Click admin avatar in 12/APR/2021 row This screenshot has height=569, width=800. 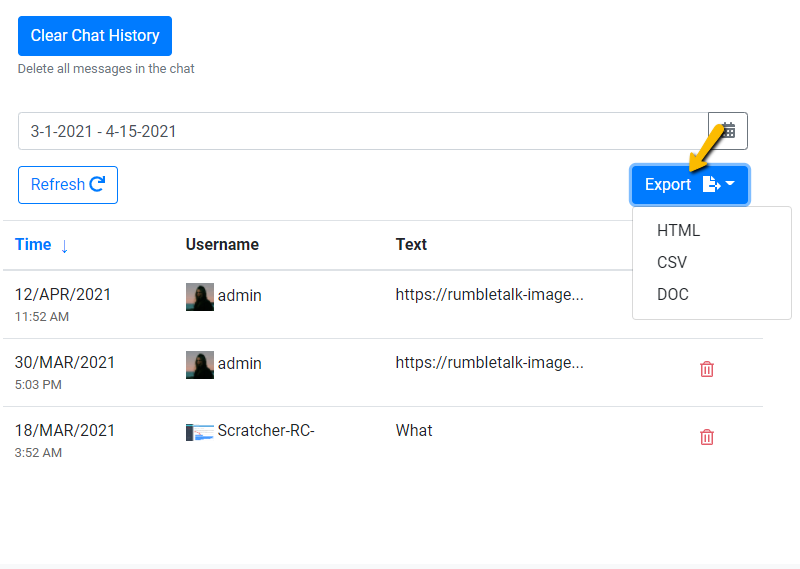tap(200, 296)
